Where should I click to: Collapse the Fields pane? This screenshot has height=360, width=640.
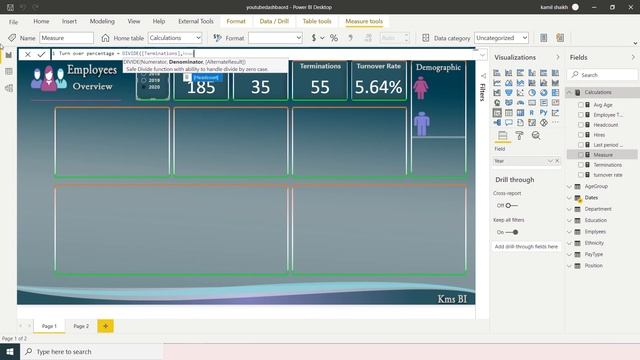(633, 57)
